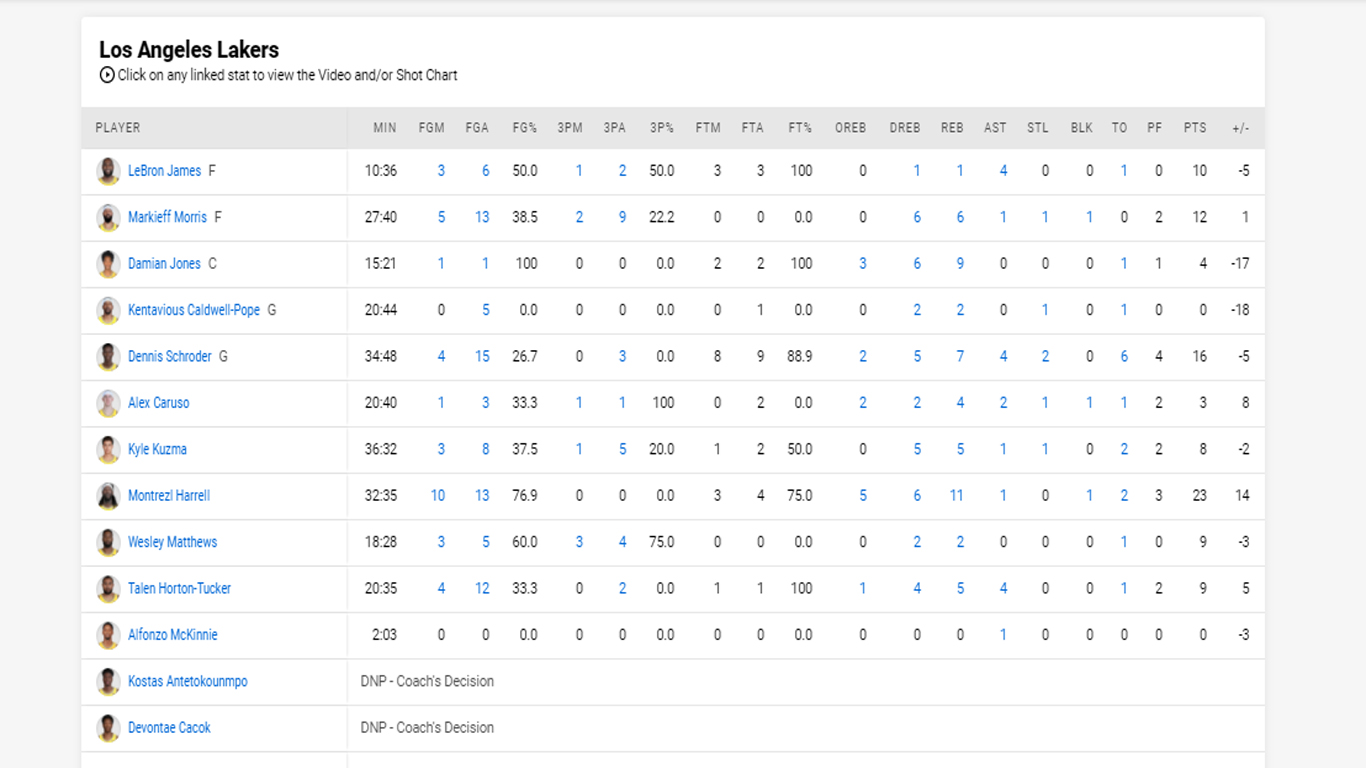Open Markieff Morris player link

[167, 217]
